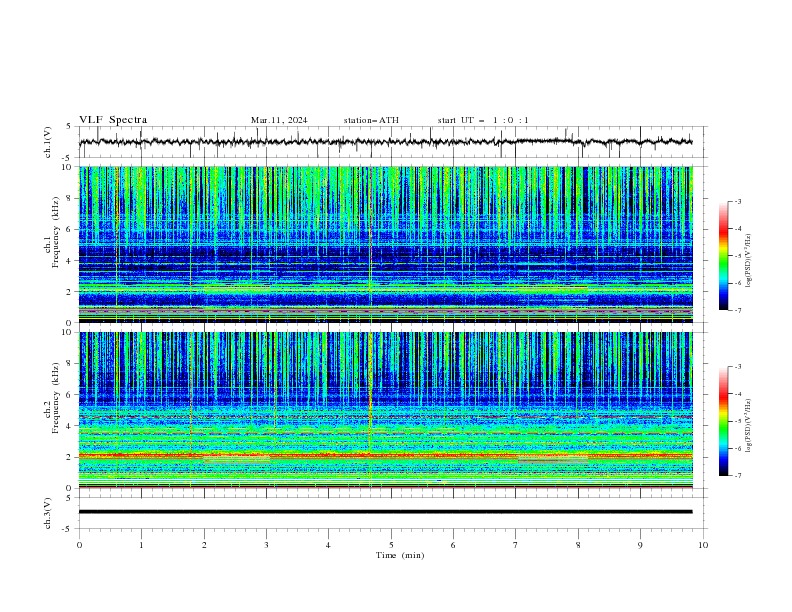Click the red 2 kHz band in ch.2 spectrogram
The image size is (792, 612).
pyautogui.click(x=385, y=455)
